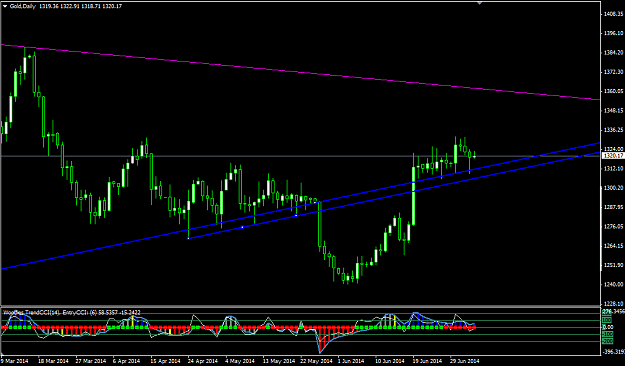
Task: Click the 1408.35 price axis label
Action: (613, 14)
